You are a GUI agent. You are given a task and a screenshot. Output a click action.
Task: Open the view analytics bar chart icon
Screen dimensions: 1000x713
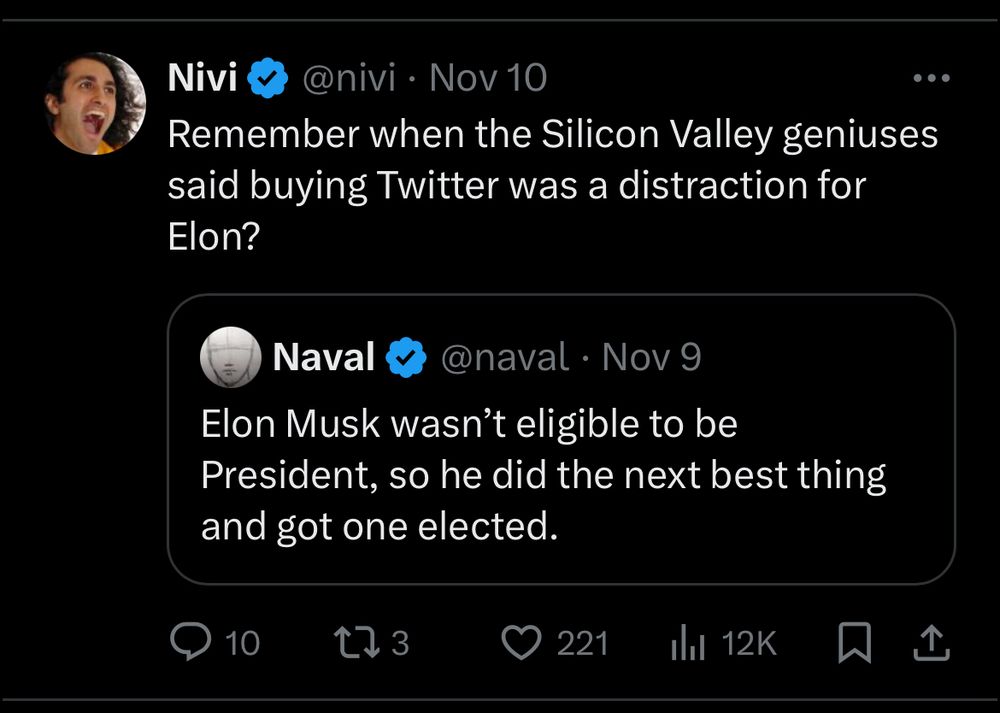(x=687, y=642)
